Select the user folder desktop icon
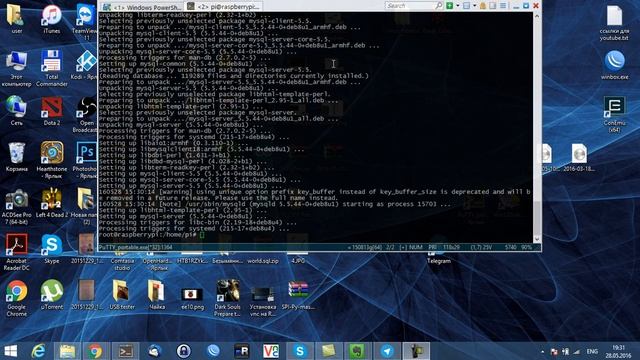The width and height of the screenshot is (640, 360). 17,19
